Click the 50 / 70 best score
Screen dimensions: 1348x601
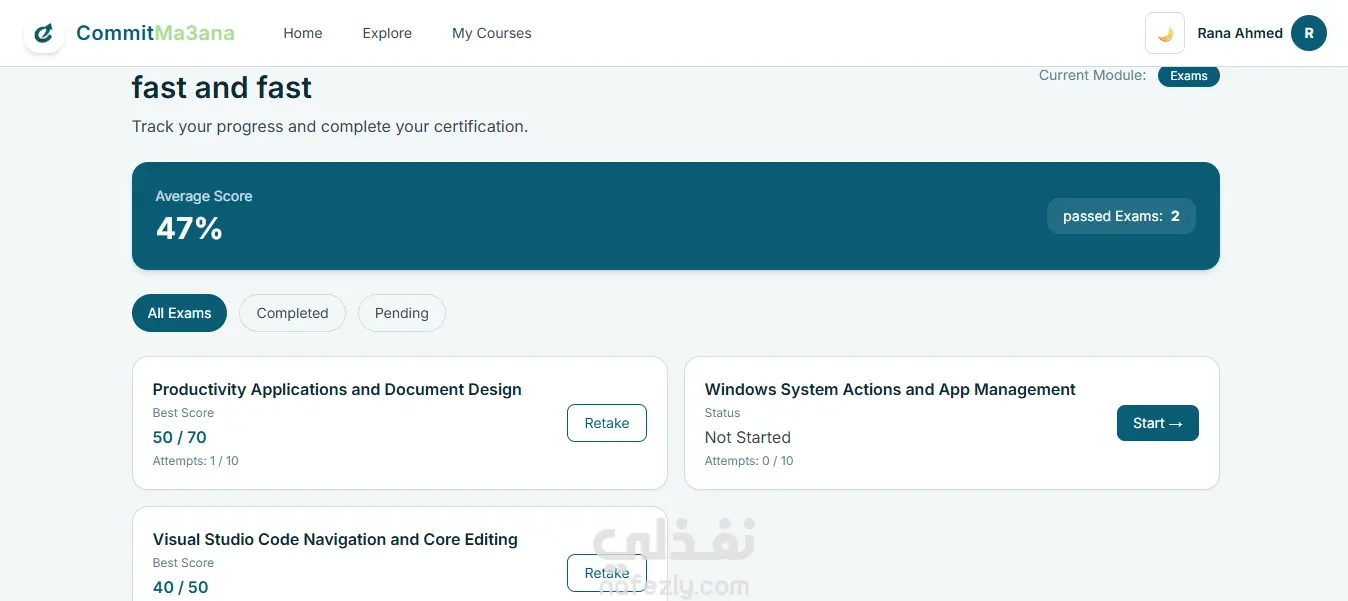click(180, 438)
